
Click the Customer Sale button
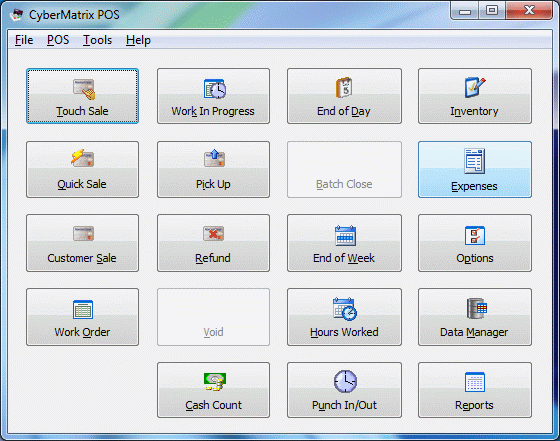pos(82,243)
